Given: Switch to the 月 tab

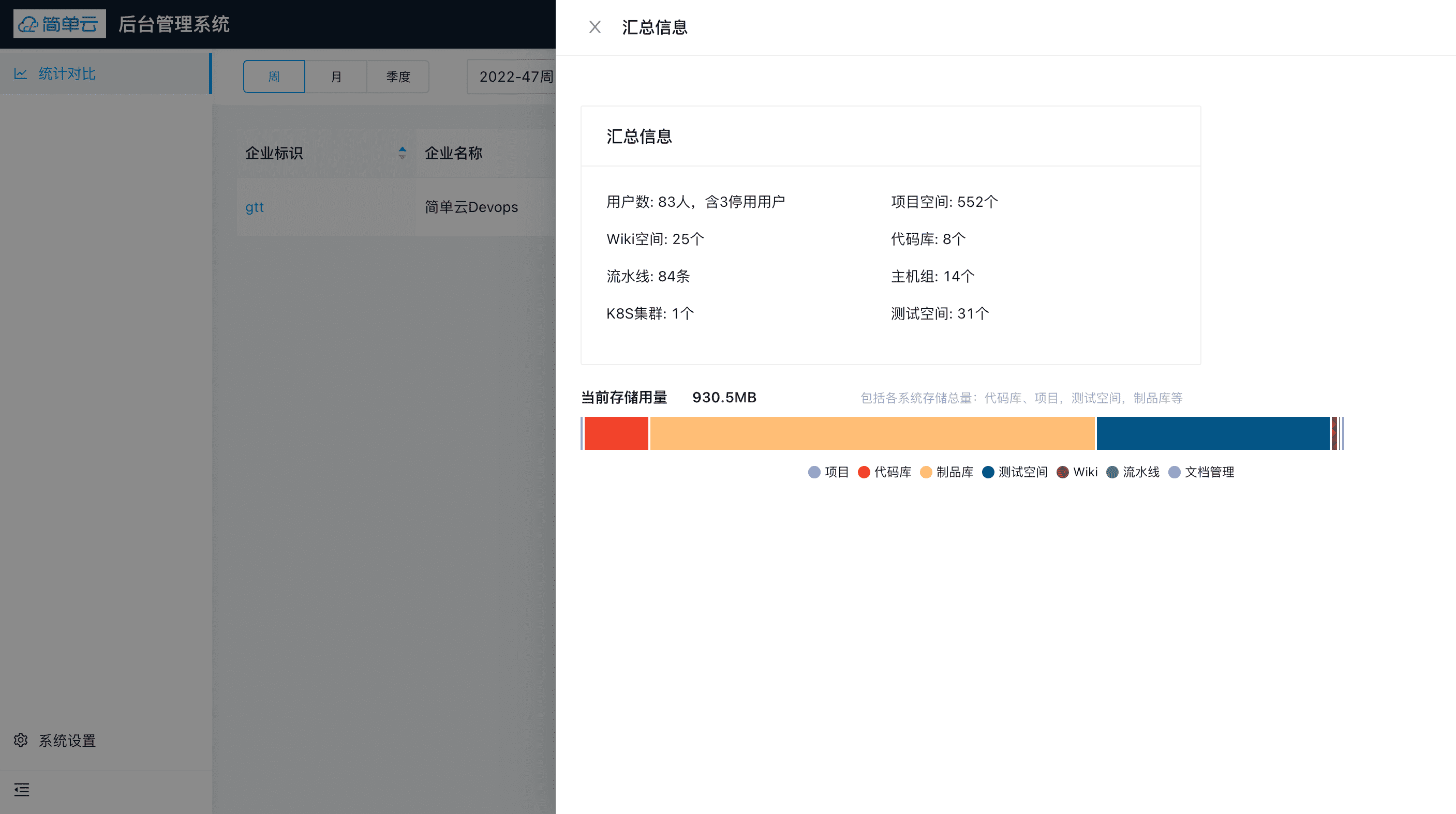Looking at the screenshot, I should (336, 76).
